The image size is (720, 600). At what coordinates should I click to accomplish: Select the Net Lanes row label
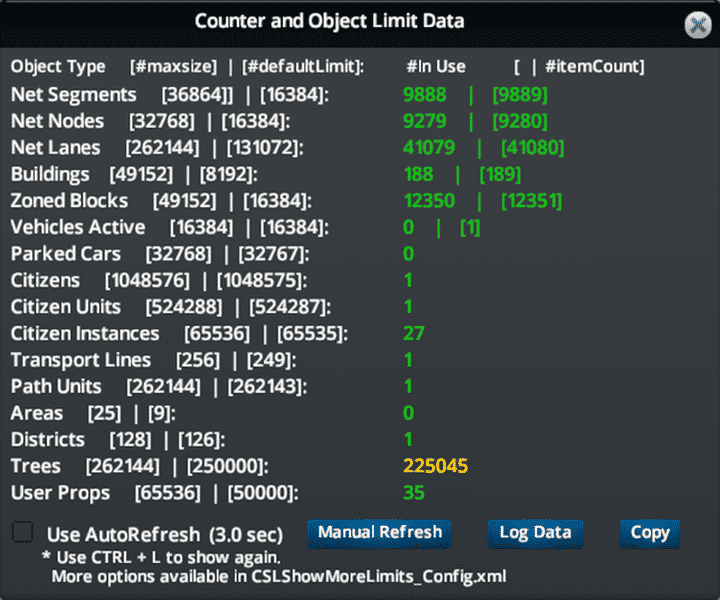(x=55, y=148)
